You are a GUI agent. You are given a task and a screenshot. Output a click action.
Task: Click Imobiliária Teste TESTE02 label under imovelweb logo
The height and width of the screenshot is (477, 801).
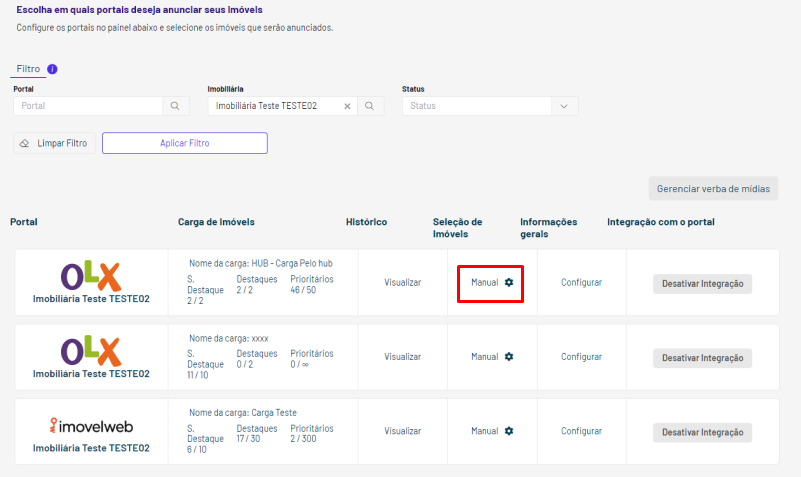[x=91, y=448]
